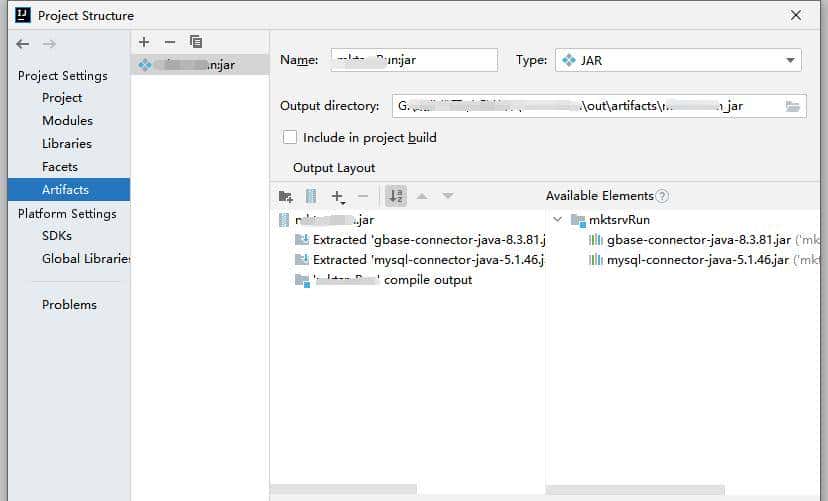Viewport: 828px width, 501px height.
Task: Remove element from output layout
Action: tap(363, 196)
